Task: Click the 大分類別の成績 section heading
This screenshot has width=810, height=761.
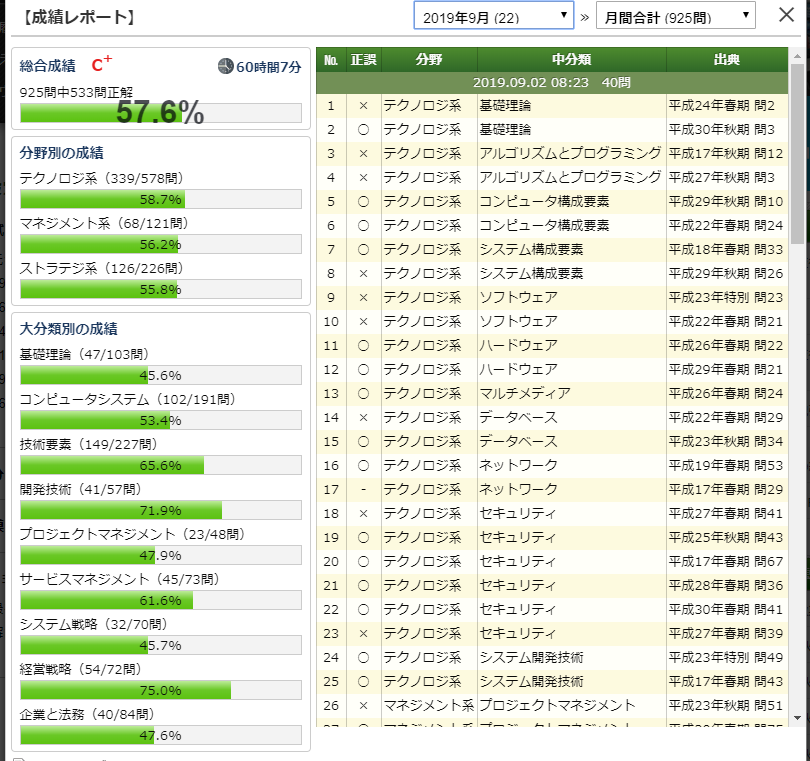Action: pyautogui.click(x=69, y=329)
